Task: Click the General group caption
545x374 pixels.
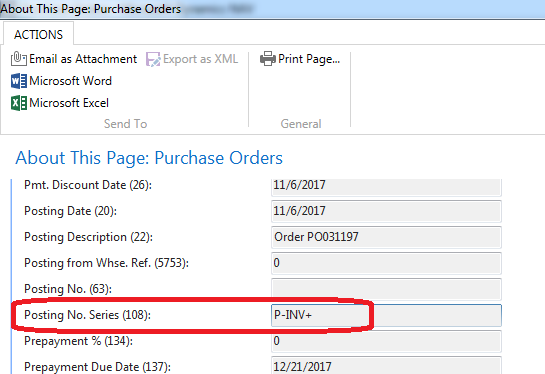Action: click(301, 124)
